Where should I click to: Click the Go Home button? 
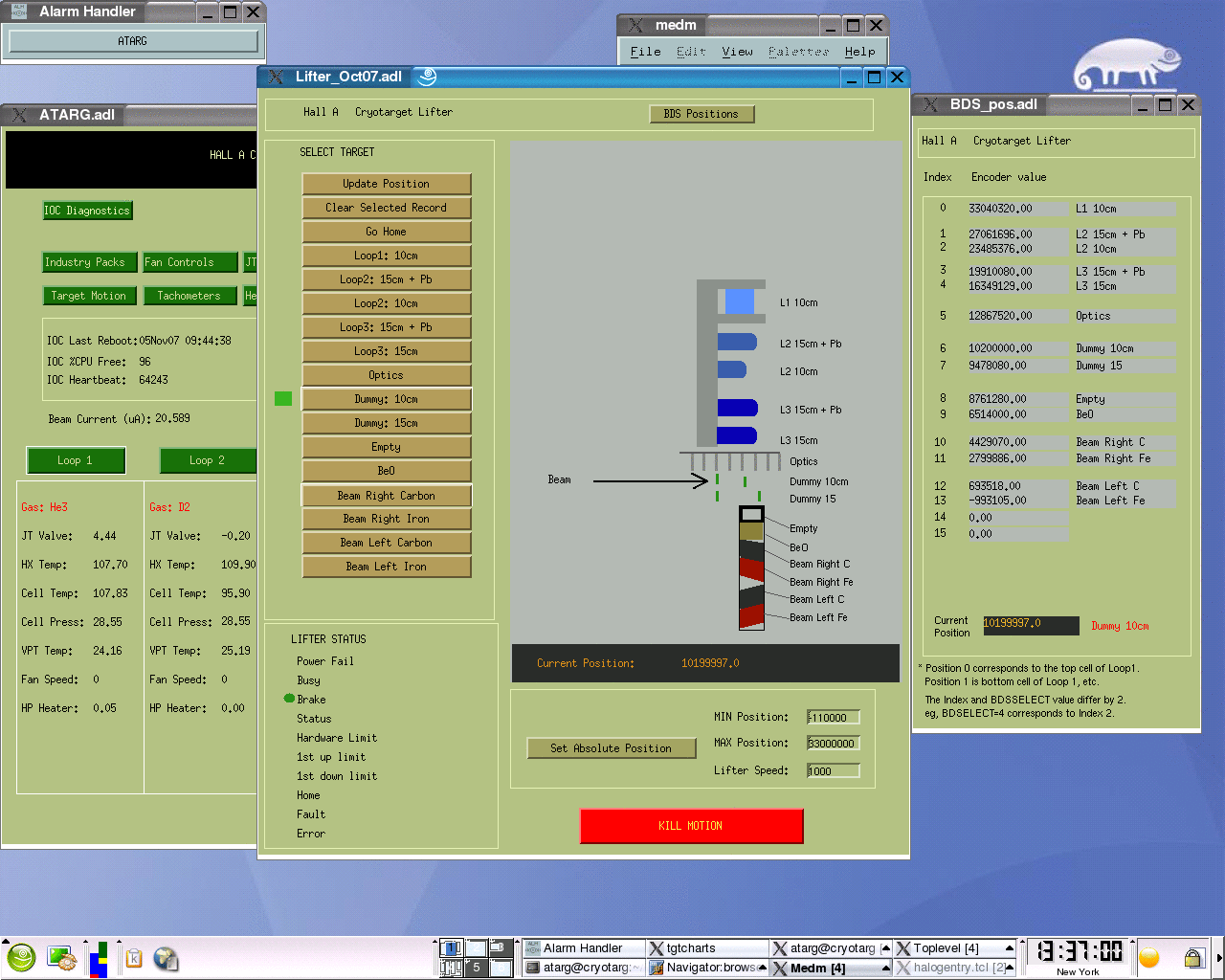pyautogui.click(x=387, y=232)
